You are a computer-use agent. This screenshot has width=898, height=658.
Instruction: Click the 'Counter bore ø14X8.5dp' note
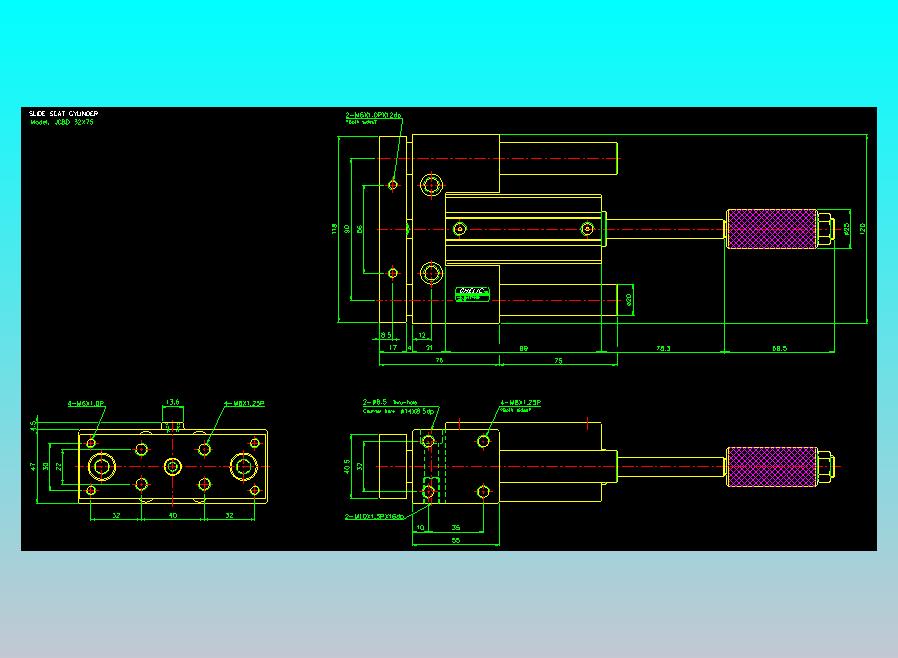click(x=399, y=411)
